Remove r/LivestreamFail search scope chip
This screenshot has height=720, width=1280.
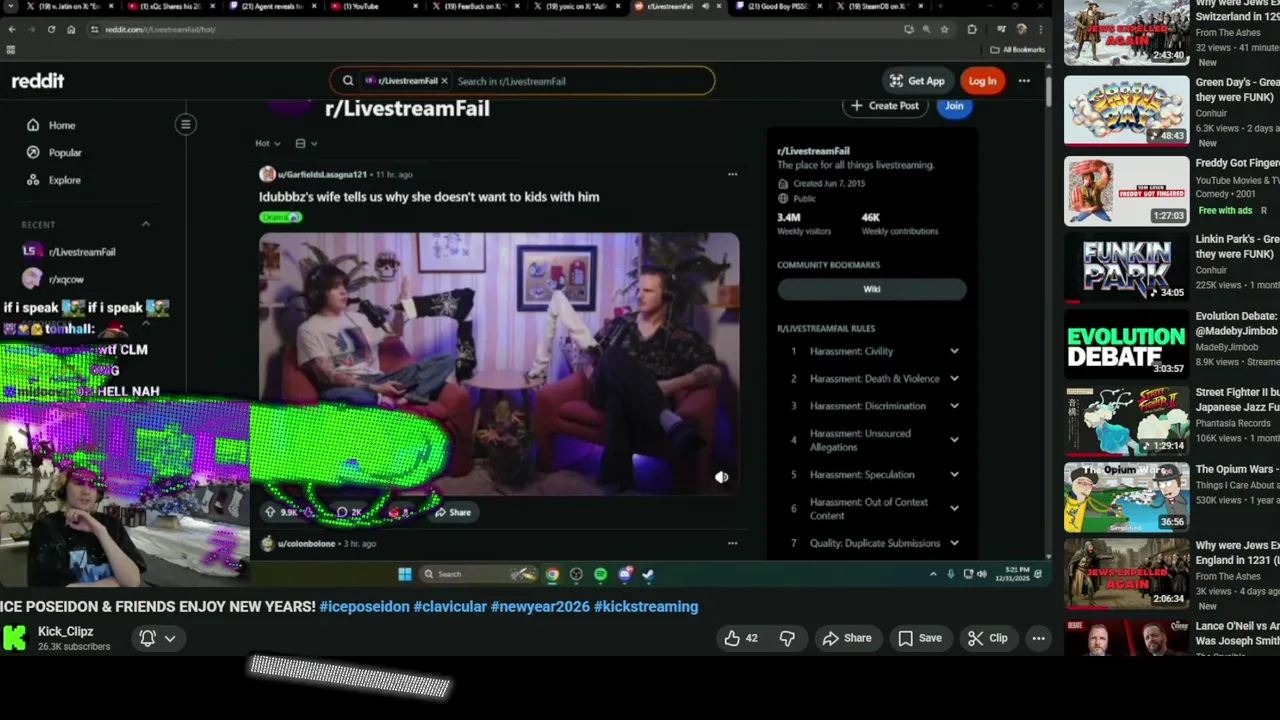444,81
